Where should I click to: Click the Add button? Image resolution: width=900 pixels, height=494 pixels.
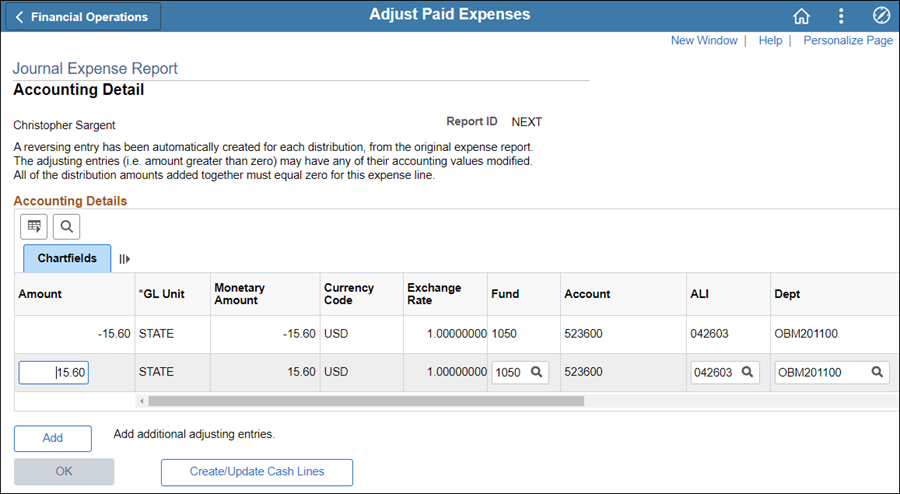point(53,438)
